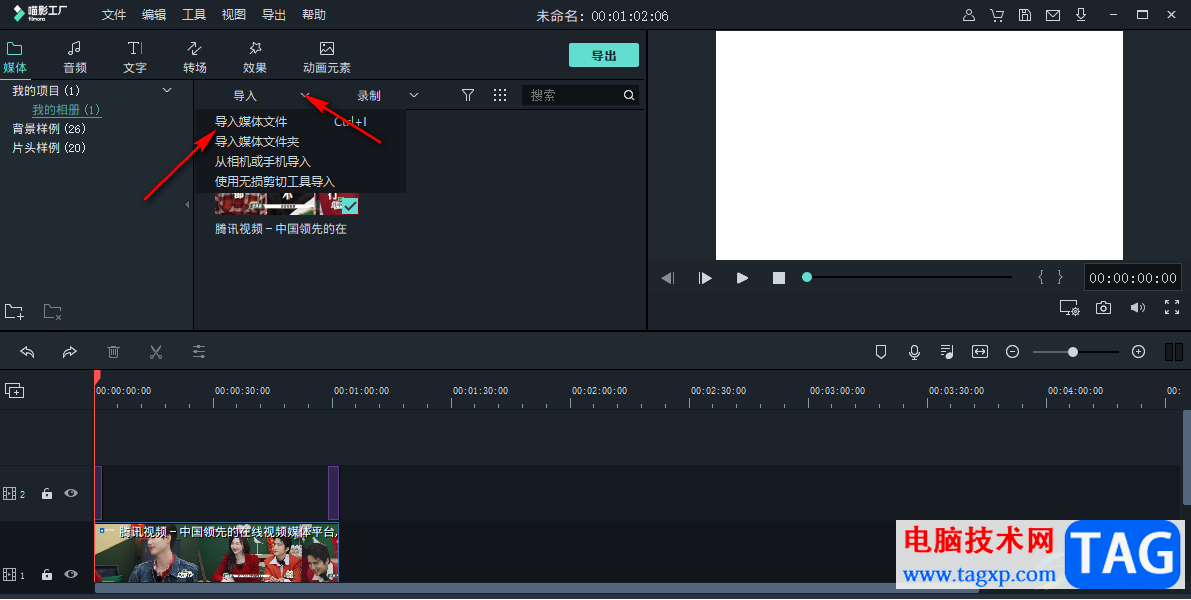Click the Import (导入) label
Image resolution: width=1191 pixels, height=600 pixels.
tap(245, 96)
